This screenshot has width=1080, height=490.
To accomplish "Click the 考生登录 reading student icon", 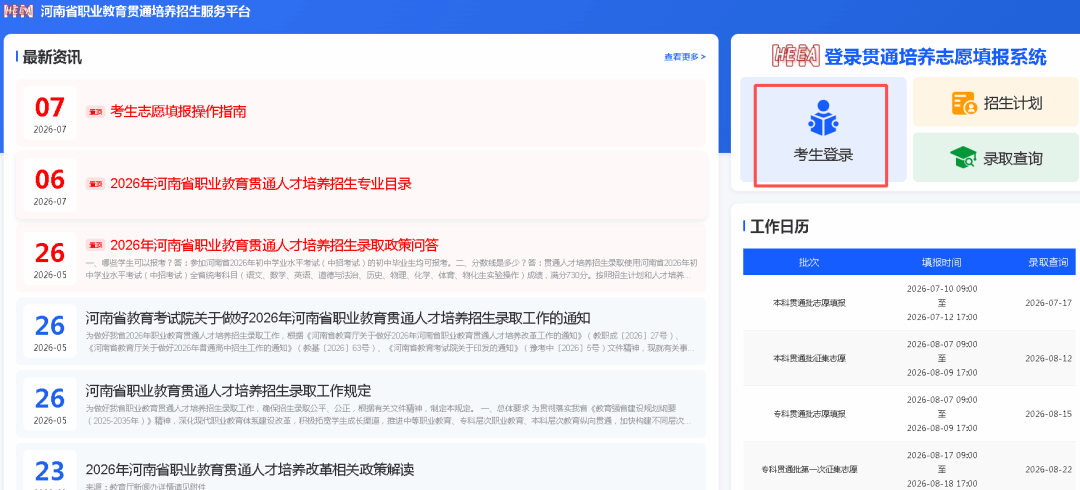I will point(822,119).
